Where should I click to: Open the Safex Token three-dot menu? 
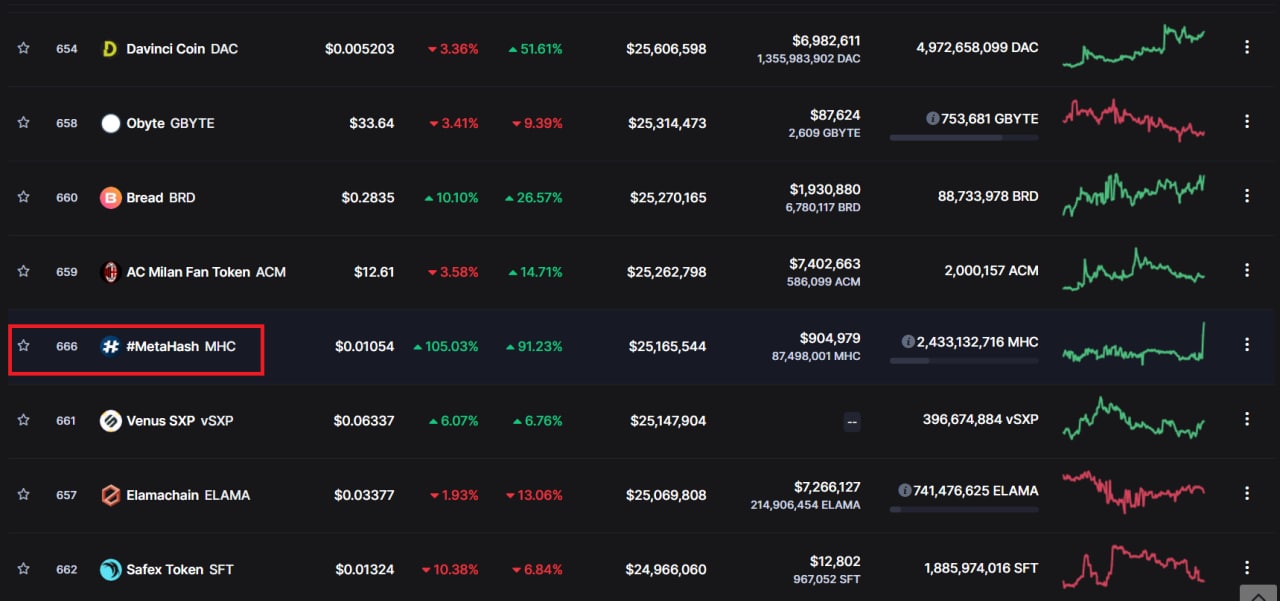pyautogui.click(x=1246, y=568)
